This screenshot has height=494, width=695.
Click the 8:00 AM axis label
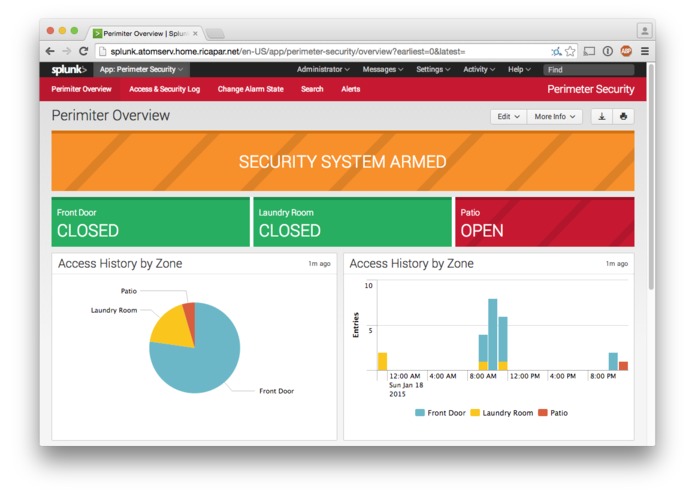(x=483, y=376)
